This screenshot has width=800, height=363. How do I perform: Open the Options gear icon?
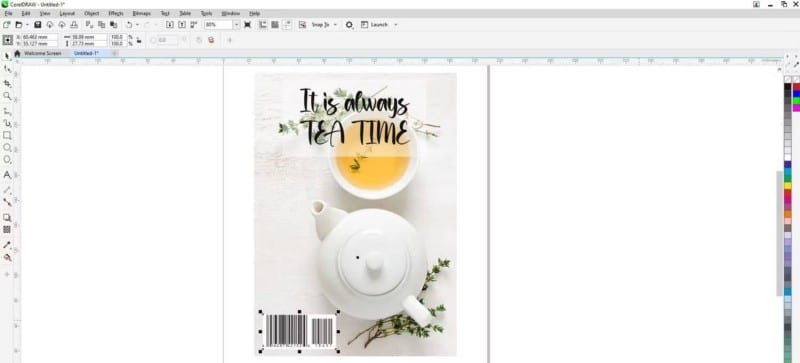tap(349, 25)
